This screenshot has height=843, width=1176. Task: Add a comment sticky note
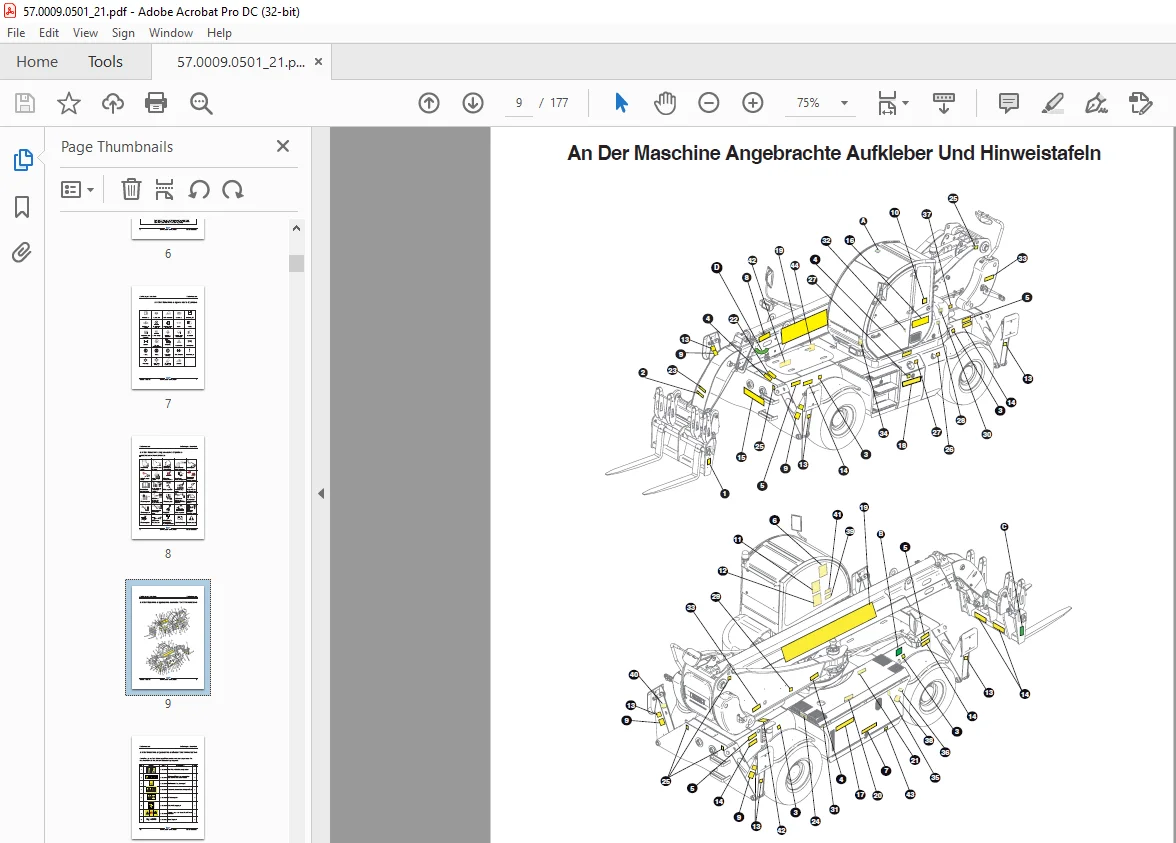click(x=1009, y=103)
